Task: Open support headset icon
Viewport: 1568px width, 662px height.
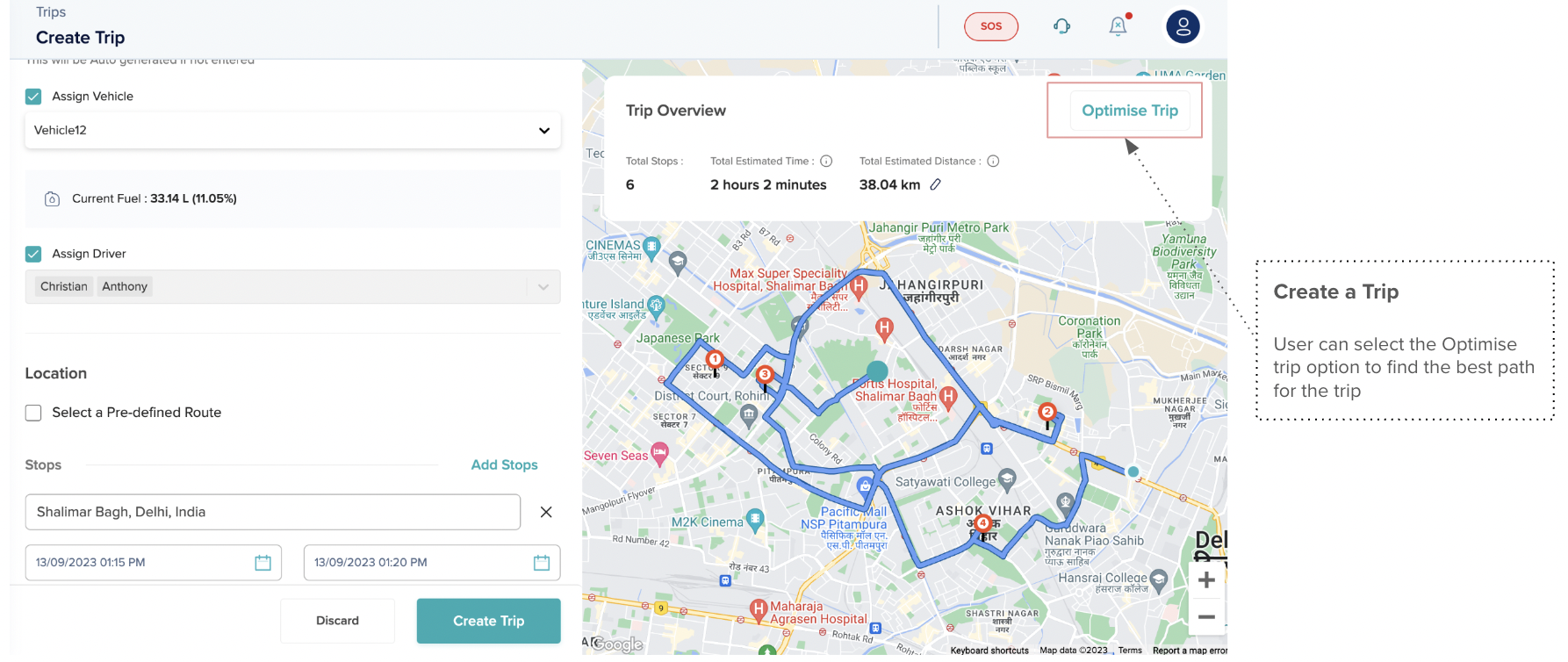Action: [1061, 26]
